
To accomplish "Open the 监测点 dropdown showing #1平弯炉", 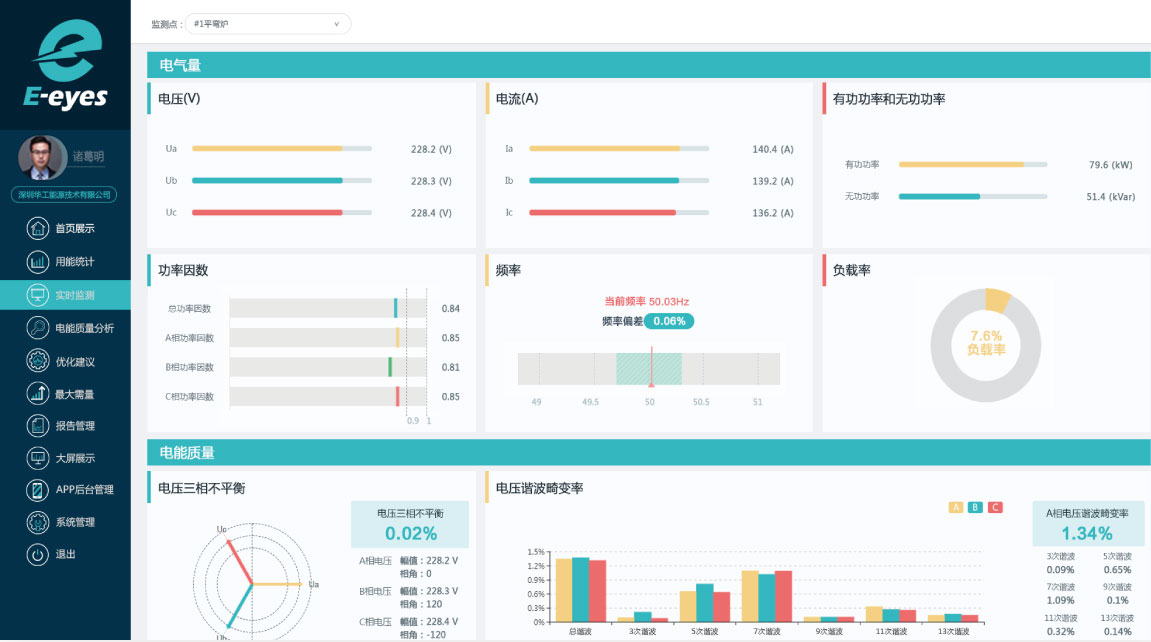I will click(267, 23).
